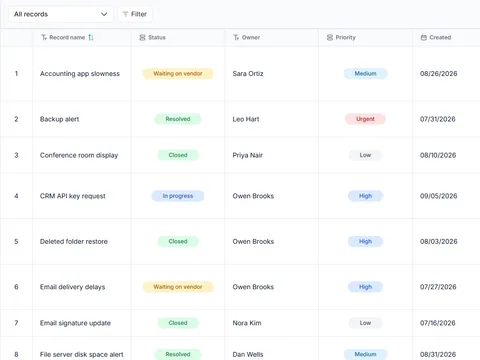
Task: Select the Created column header
Action: pyautogui.click(x=446, y=37)
